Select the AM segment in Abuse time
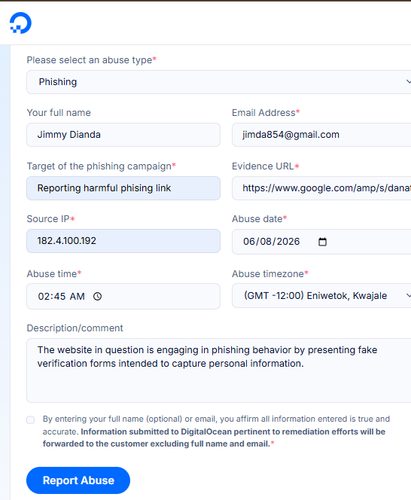The height and width of the screenshot is (500, 411). (x=77, y=296)
